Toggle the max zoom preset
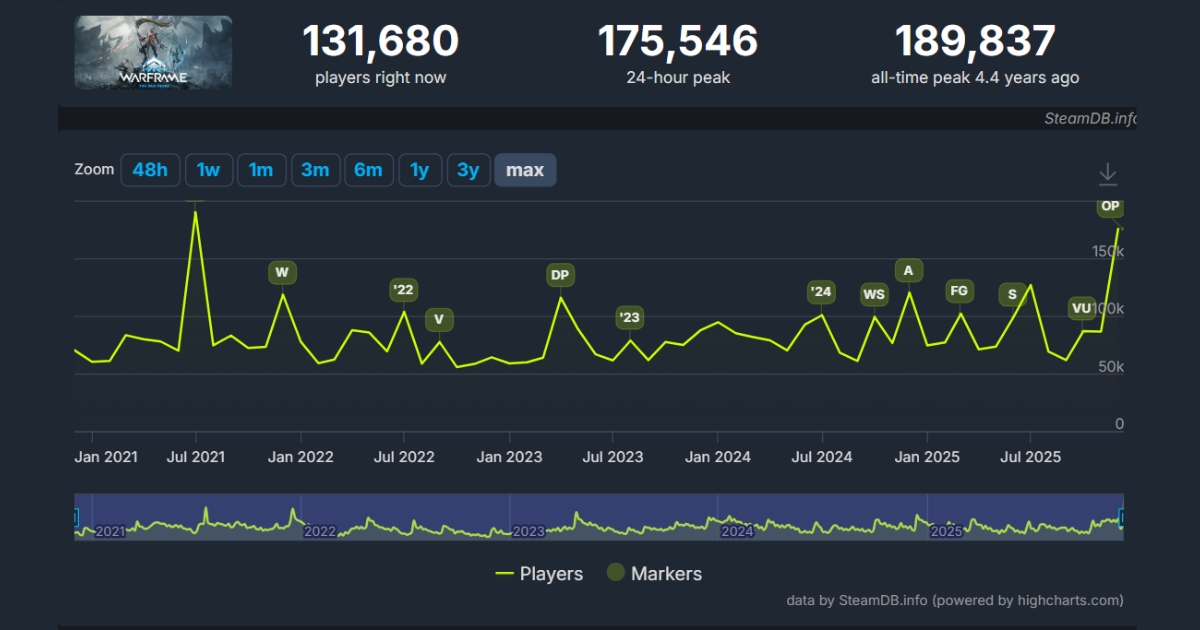Image resolution: width=1200 pixels, height=630 pixels. tap(526, 170)
